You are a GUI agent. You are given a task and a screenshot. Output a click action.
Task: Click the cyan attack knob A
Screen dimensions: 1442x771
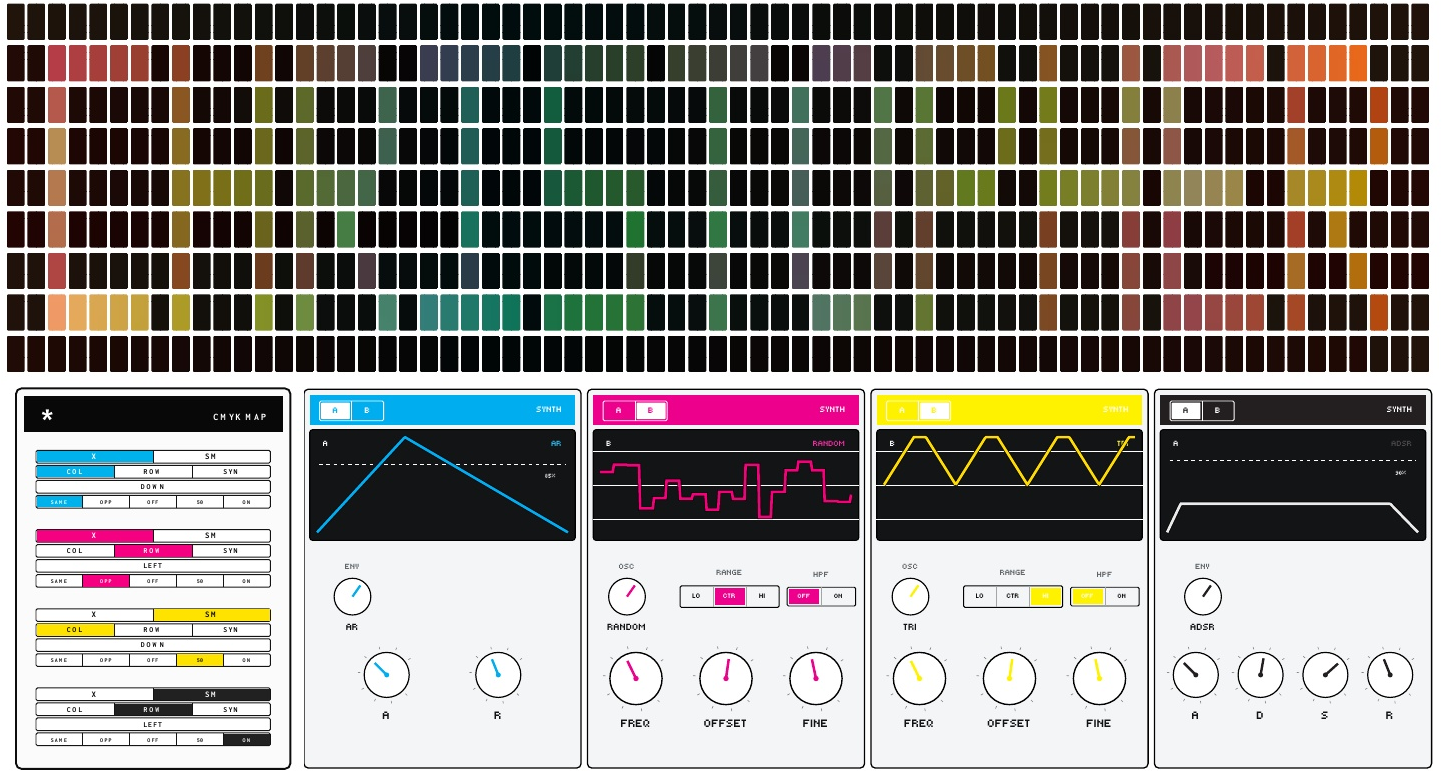point(386,675)
